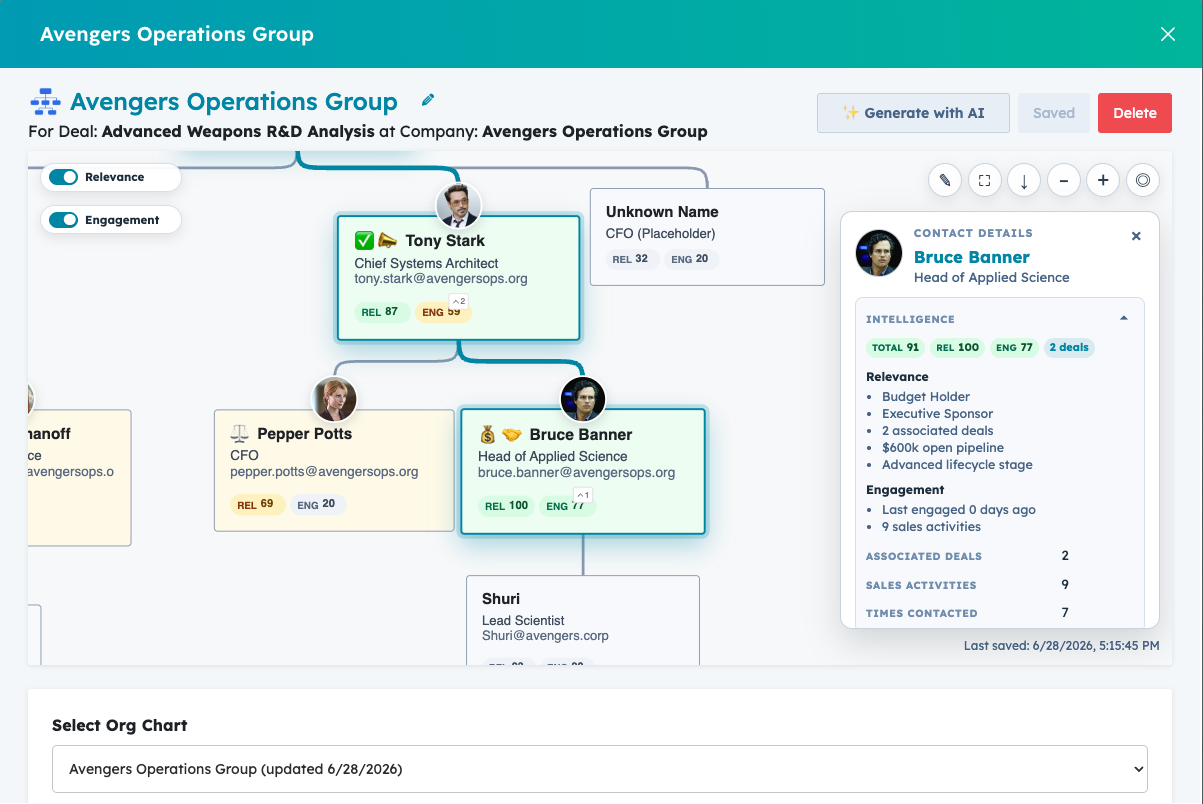Click the scales icon on Pepper Potts card
The width and height of the screenshot is (1203, 804).
click(x=240, y=434)
